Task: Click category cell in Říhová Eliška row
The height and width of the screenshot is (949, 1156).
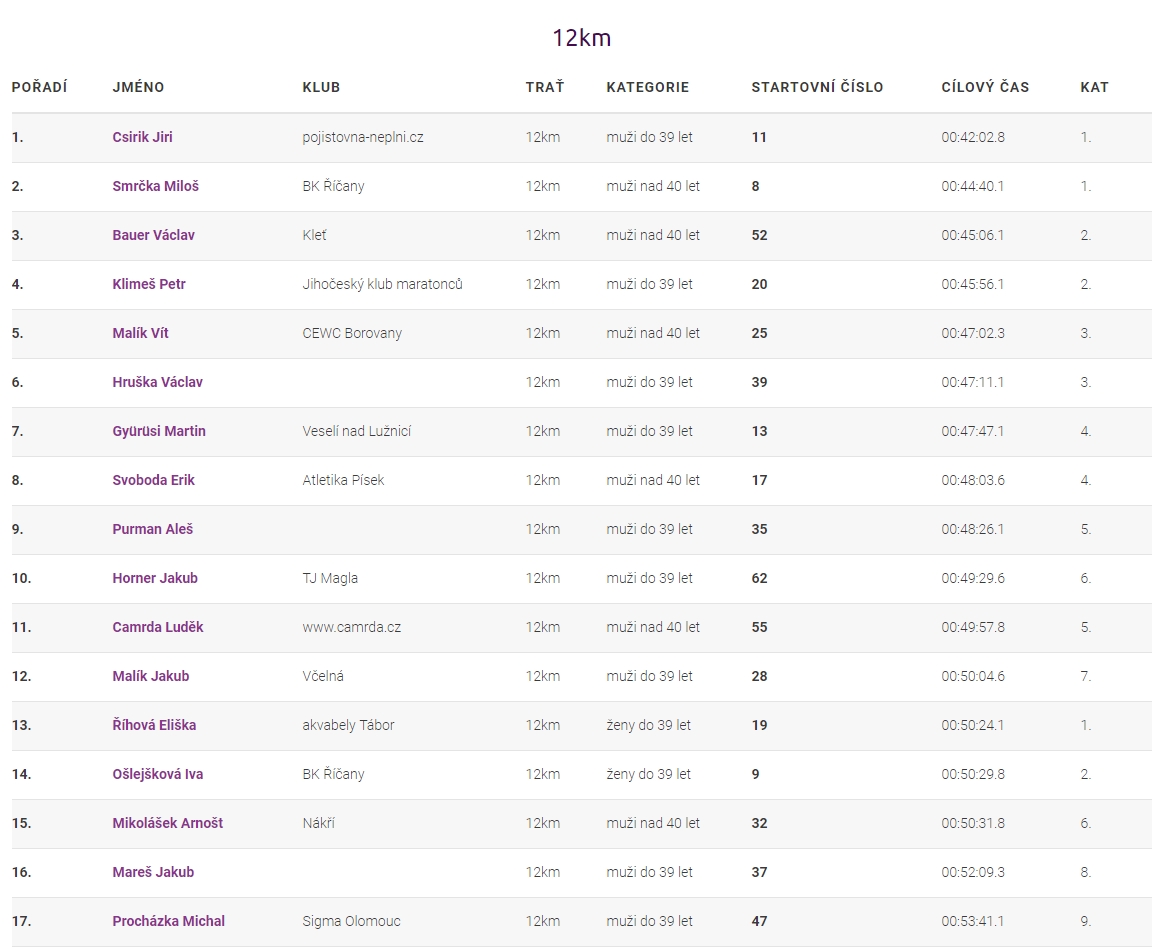Action: [x=649, y=725]
